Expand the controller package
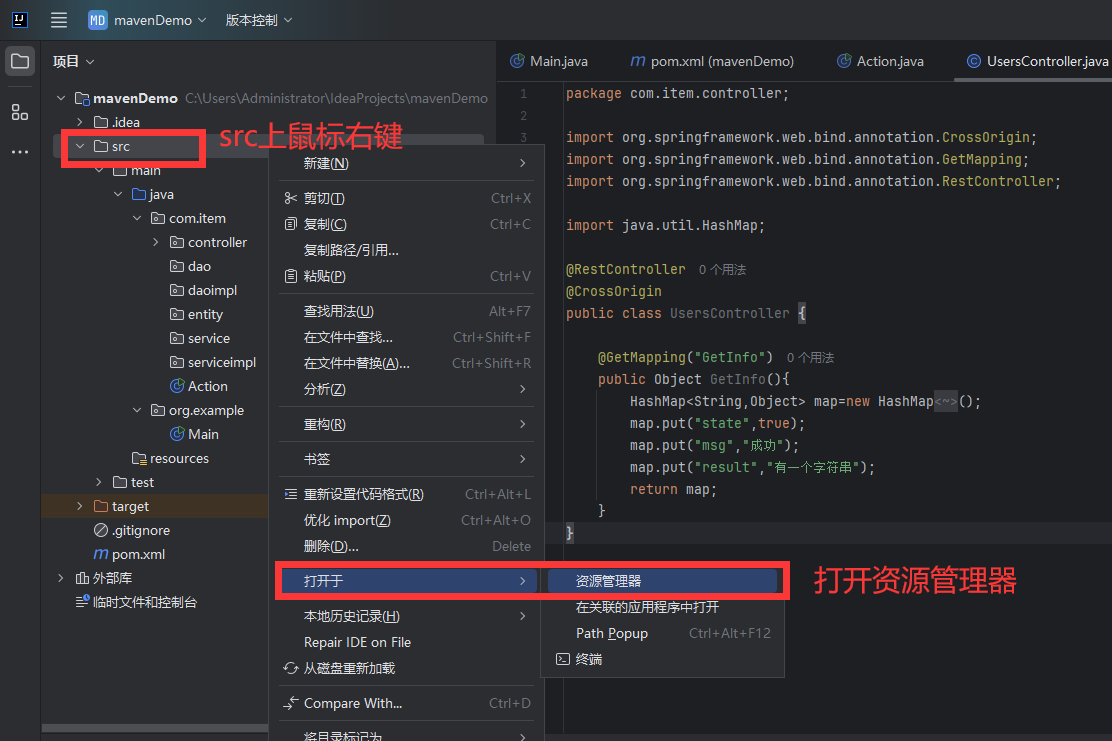Screen dimensions: 1112x741 (x=155, y=242)
